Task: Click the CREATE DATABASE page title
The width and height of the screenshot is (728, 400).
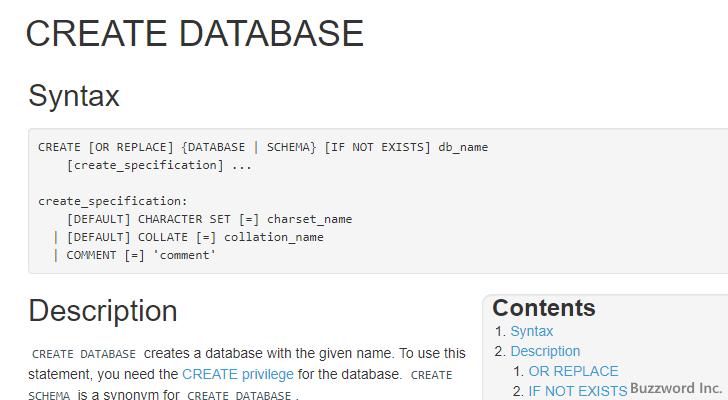Action: (195, 33)
